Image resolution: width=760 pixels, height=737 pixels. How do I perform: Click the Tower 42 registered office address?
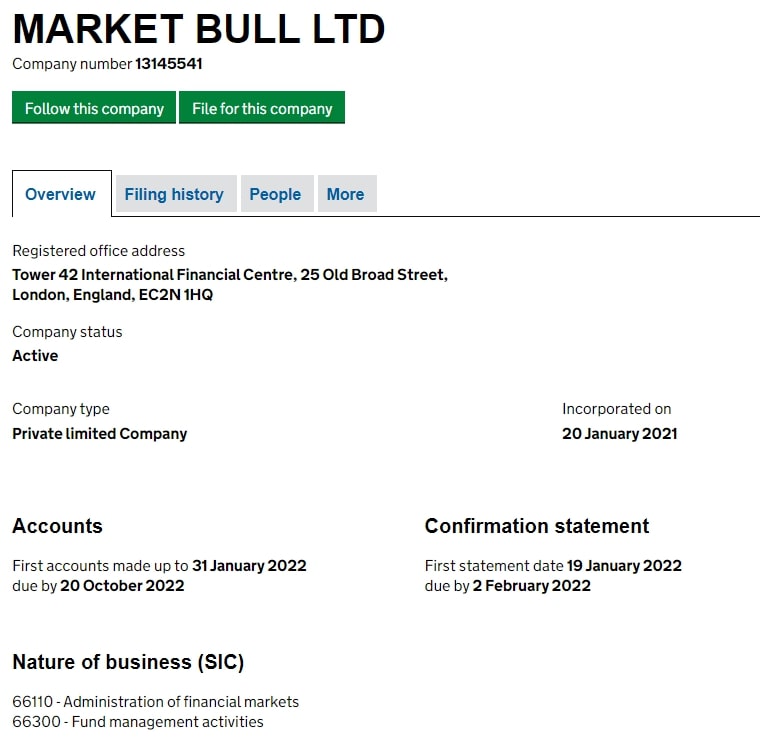[230, 284]
